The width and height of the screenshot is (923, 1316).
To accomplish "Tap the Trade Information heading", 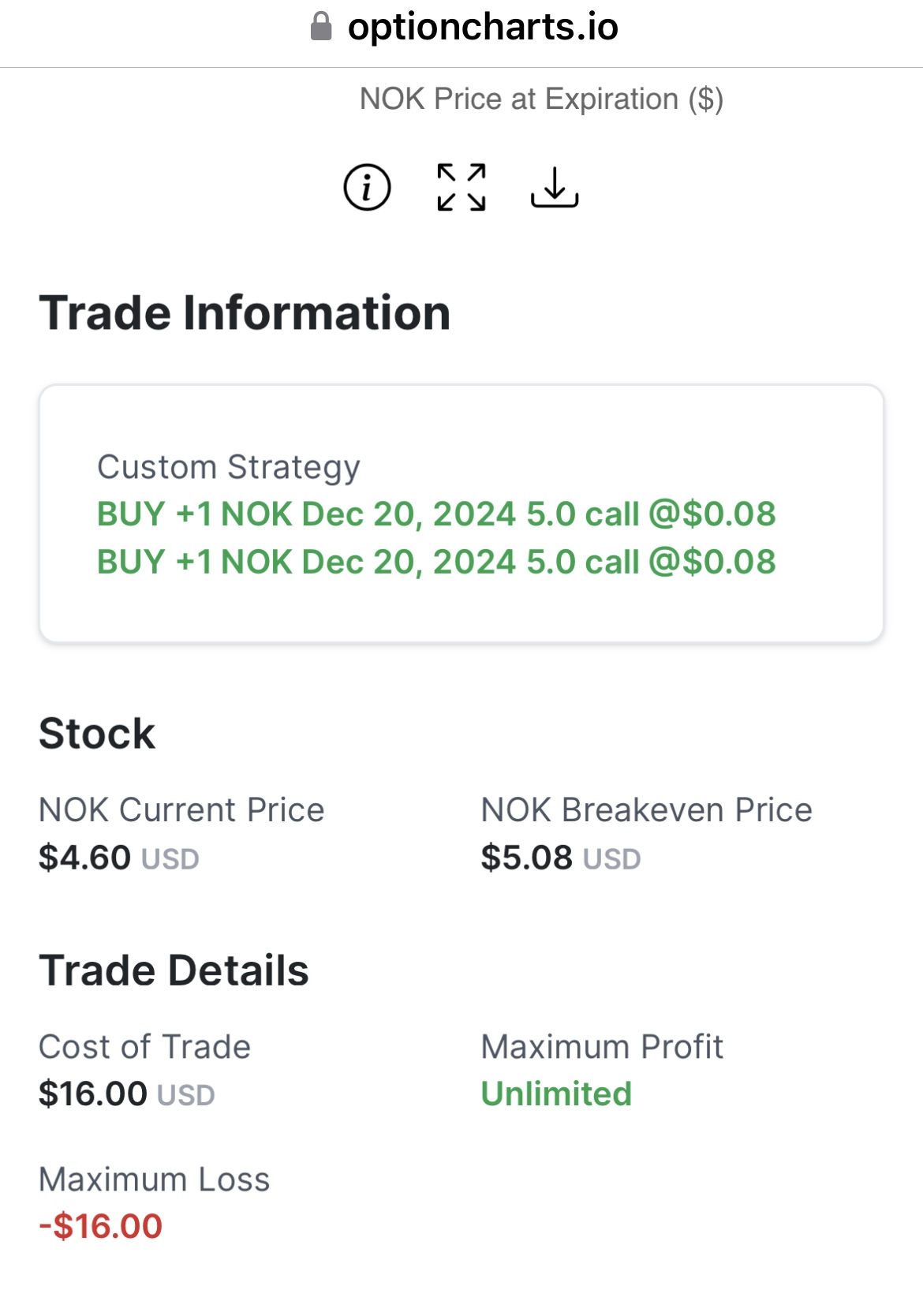I will 245,313.
